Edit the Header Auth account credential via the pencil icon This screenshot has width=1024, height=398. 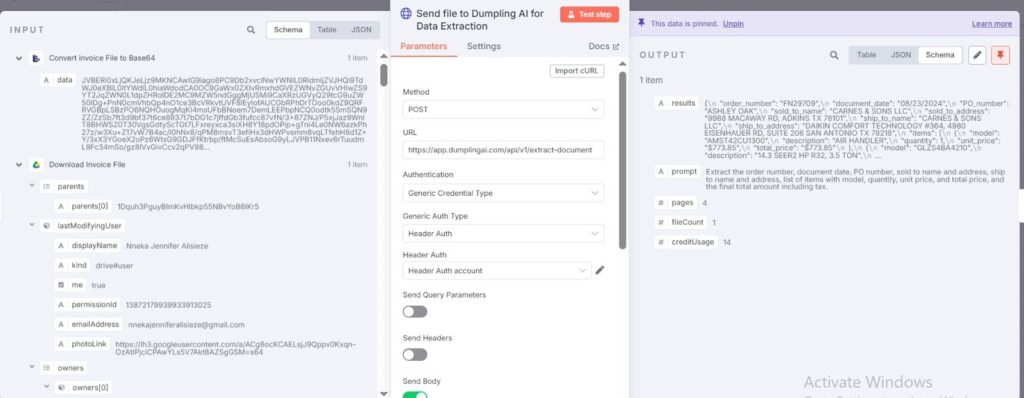click(x=600, y=270)
